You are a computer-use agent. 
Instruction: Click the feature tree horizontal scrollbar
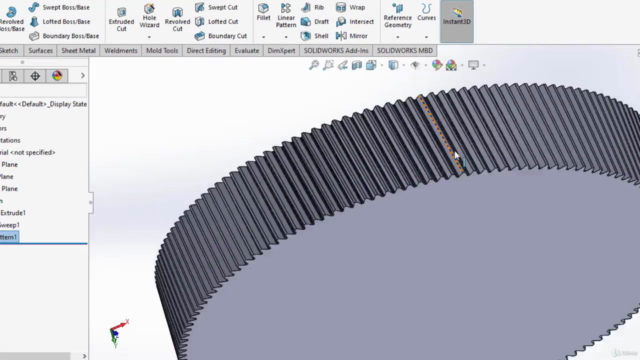tap(36, 356)
